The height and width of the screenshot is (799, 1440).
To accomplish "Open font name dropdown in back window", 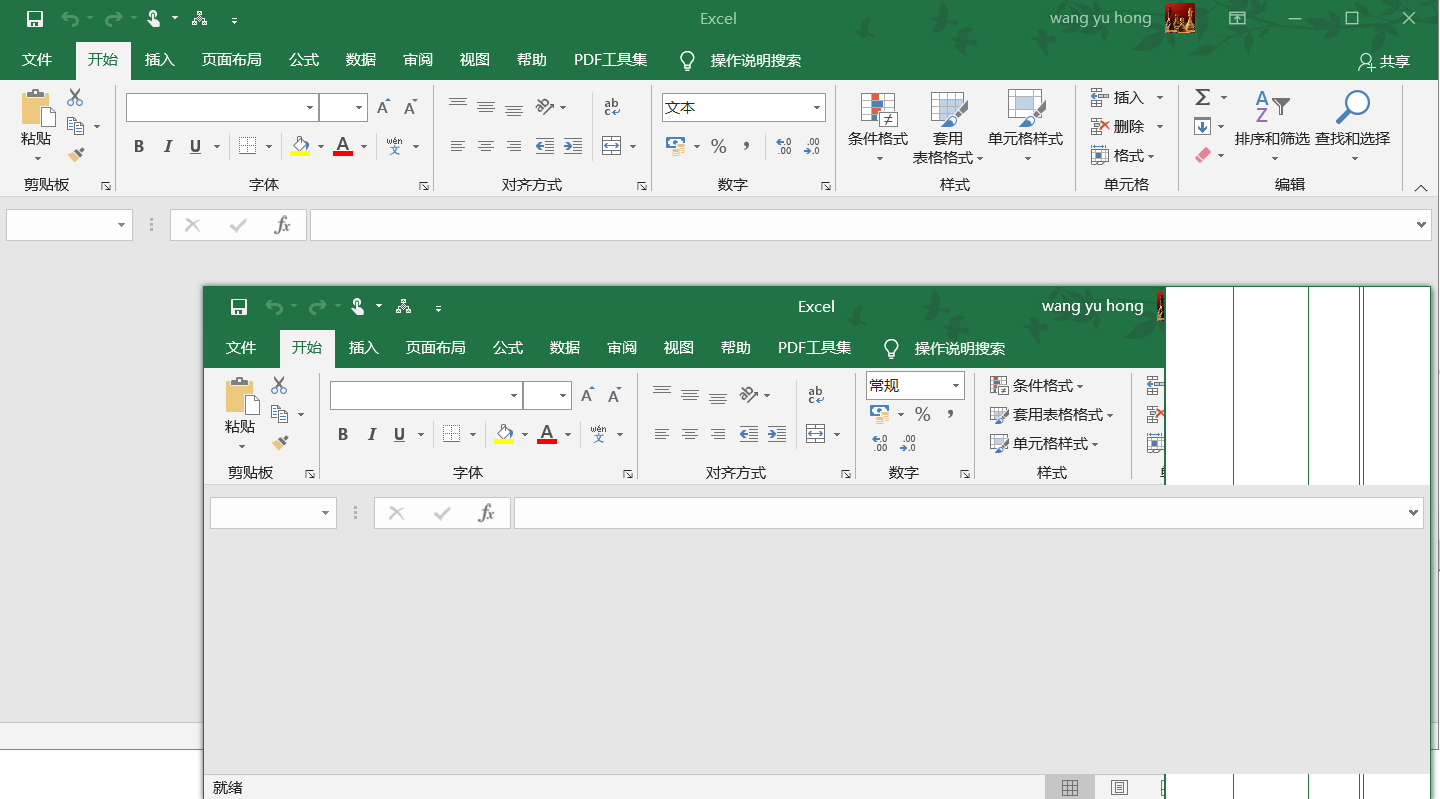I will click(x=310, y=108).
